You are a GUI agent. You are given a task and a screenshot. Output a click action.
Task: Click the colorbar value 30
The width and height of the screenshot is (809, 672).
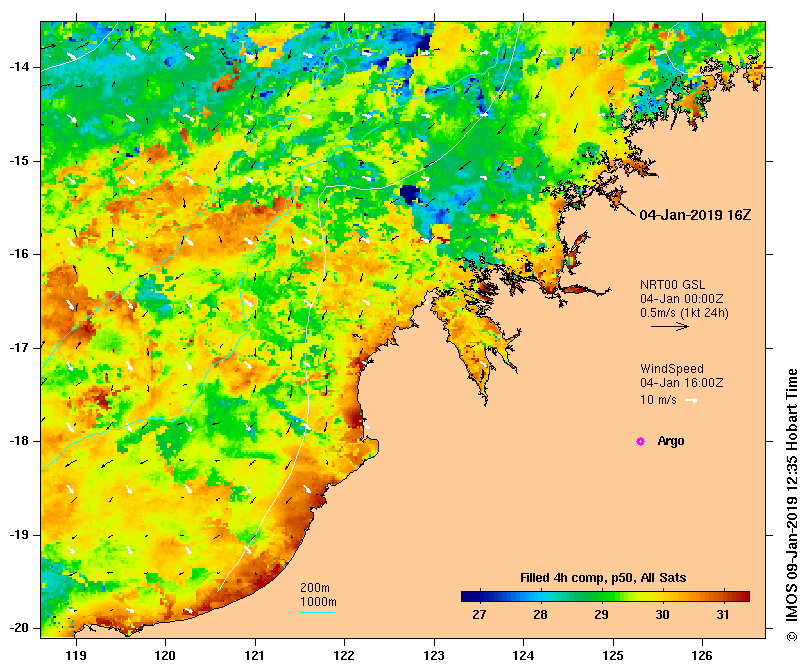click(662, 615)
